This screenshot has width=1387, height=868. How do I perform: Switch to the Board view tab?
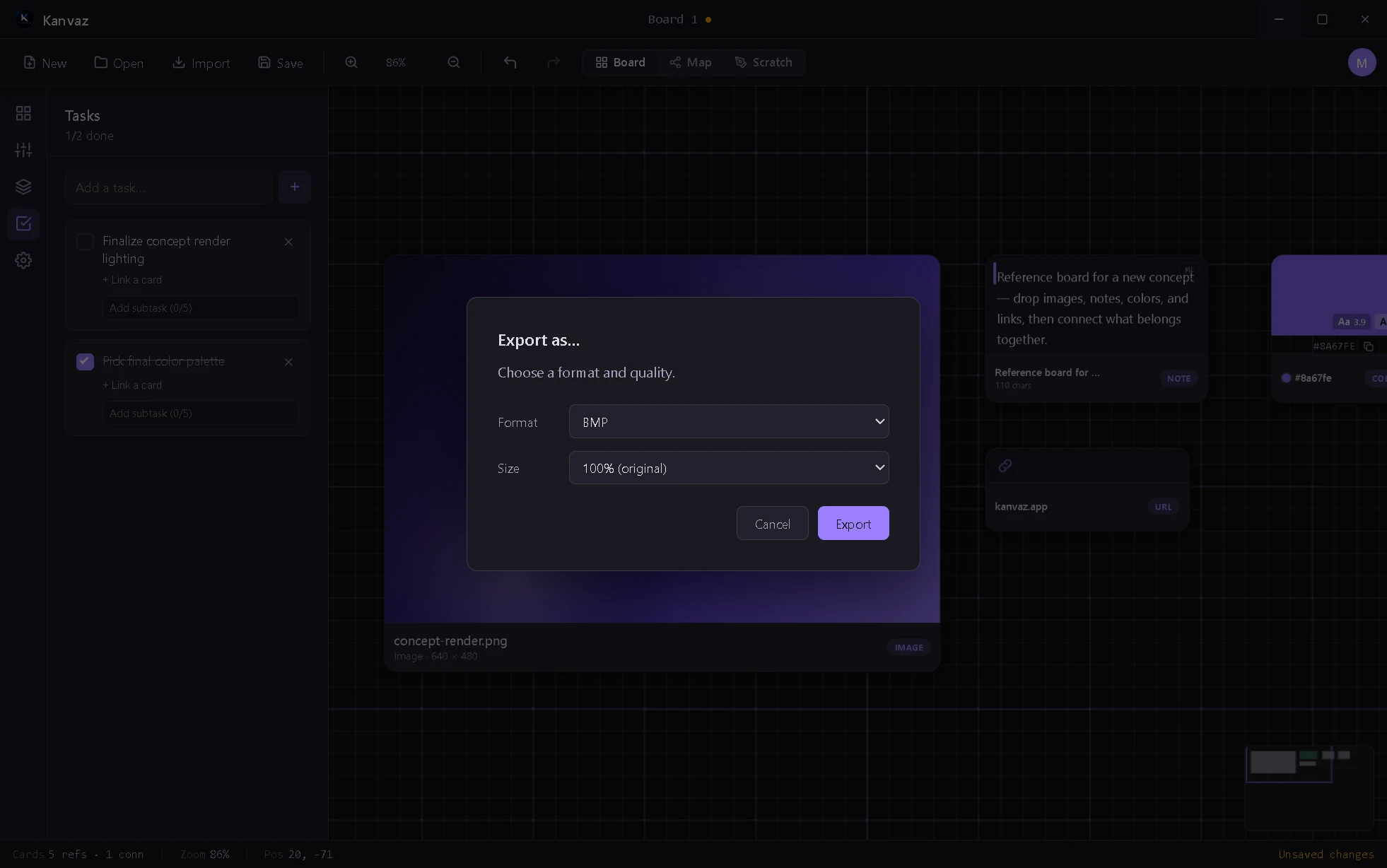coord(620,62)
